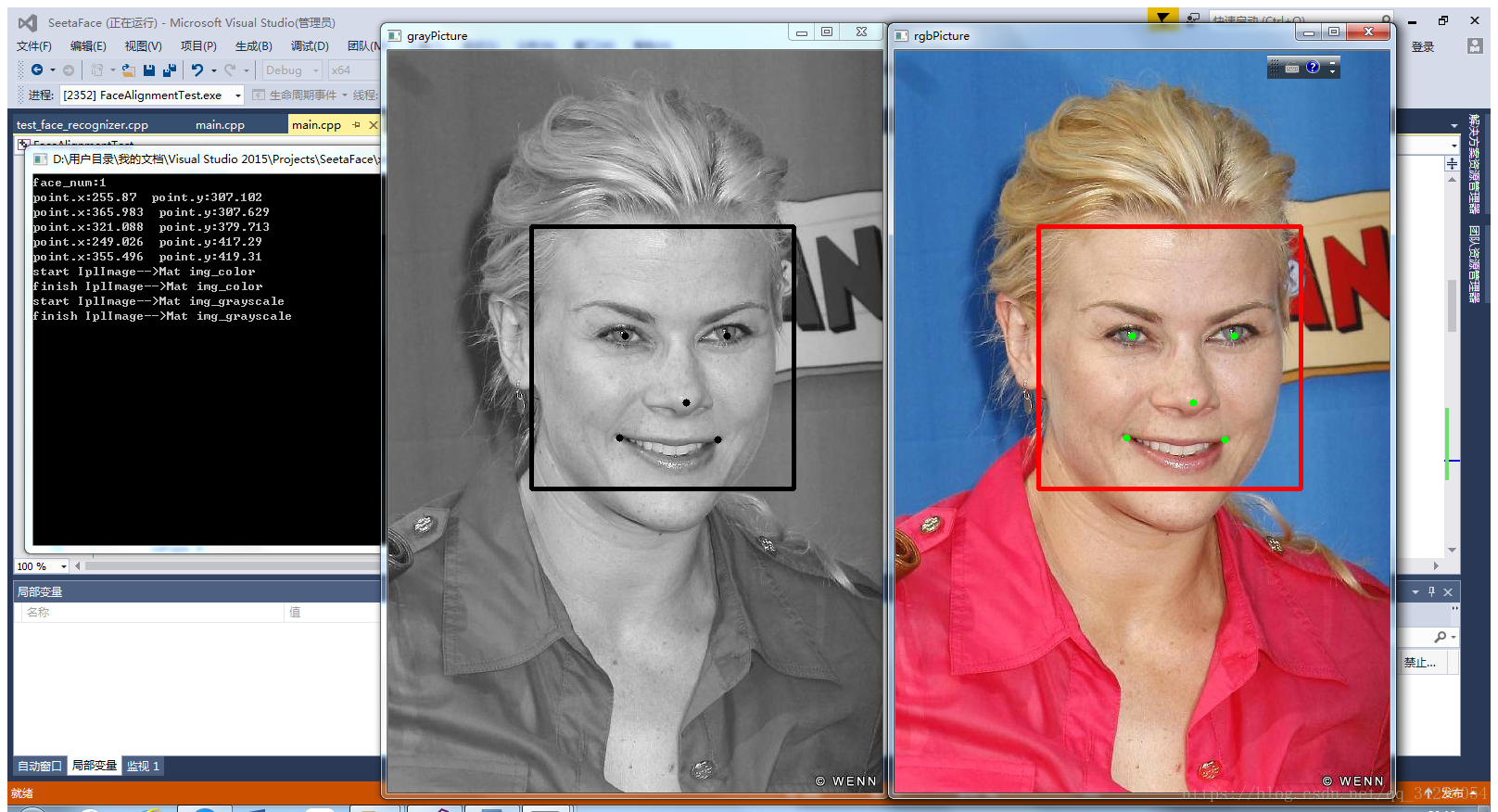The width and height of the screenshot is (1498, 812).
Task: Open the 调试(D) menu
Action: (310, 45)
